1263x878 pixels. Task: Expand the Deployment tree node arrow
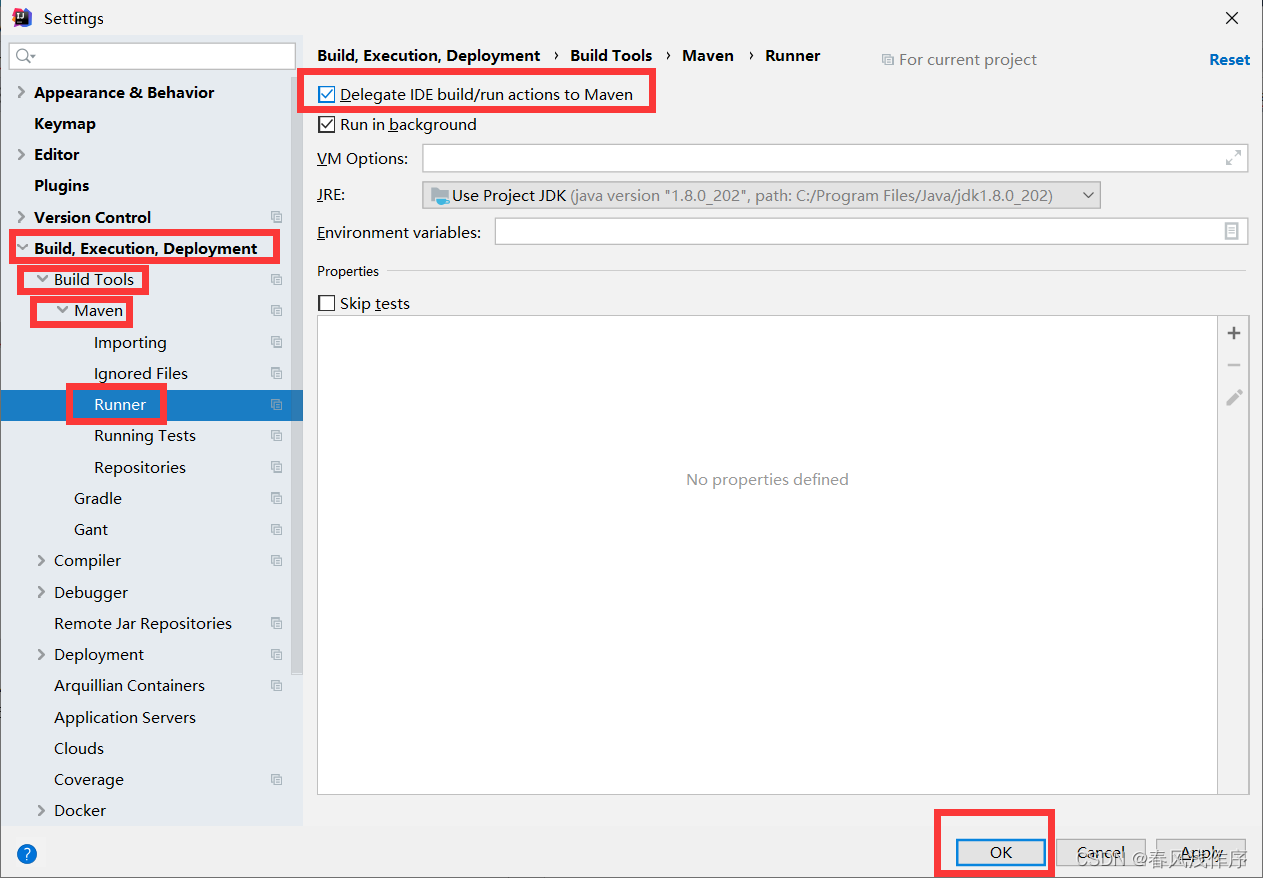pos(41,655)
